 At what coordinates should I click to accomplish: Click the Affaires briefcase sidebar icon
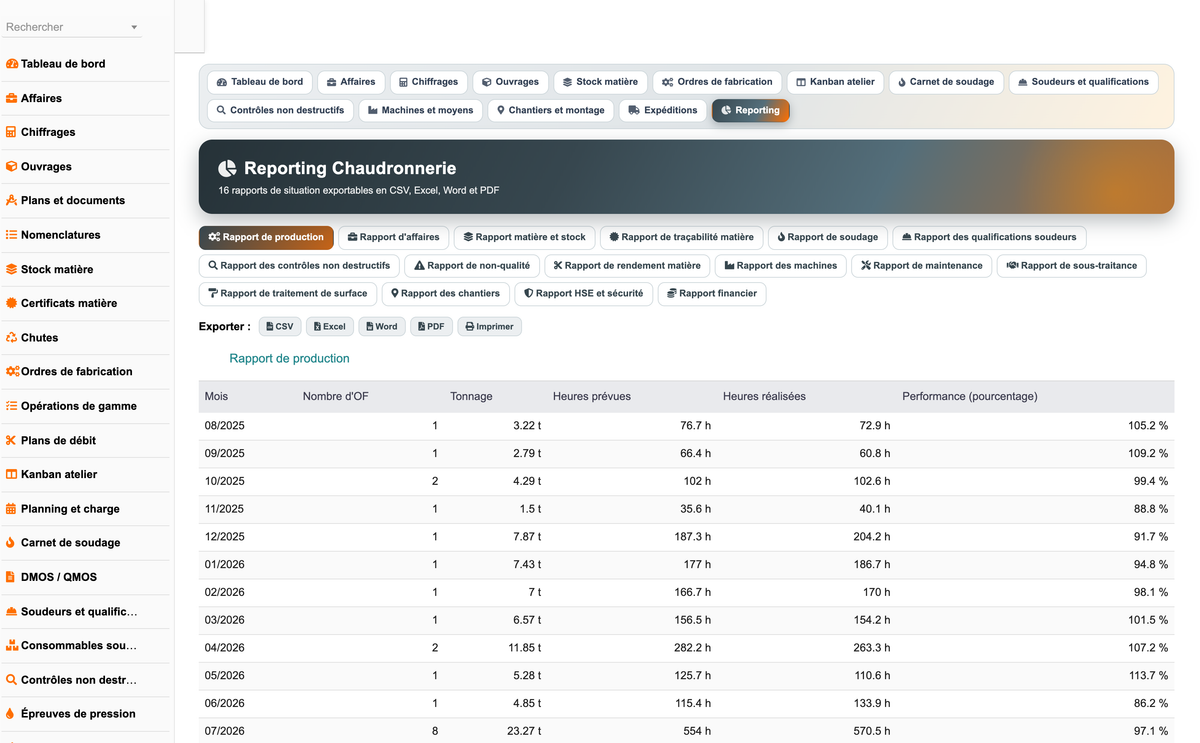pyautogui.click(x=12, y=98)
